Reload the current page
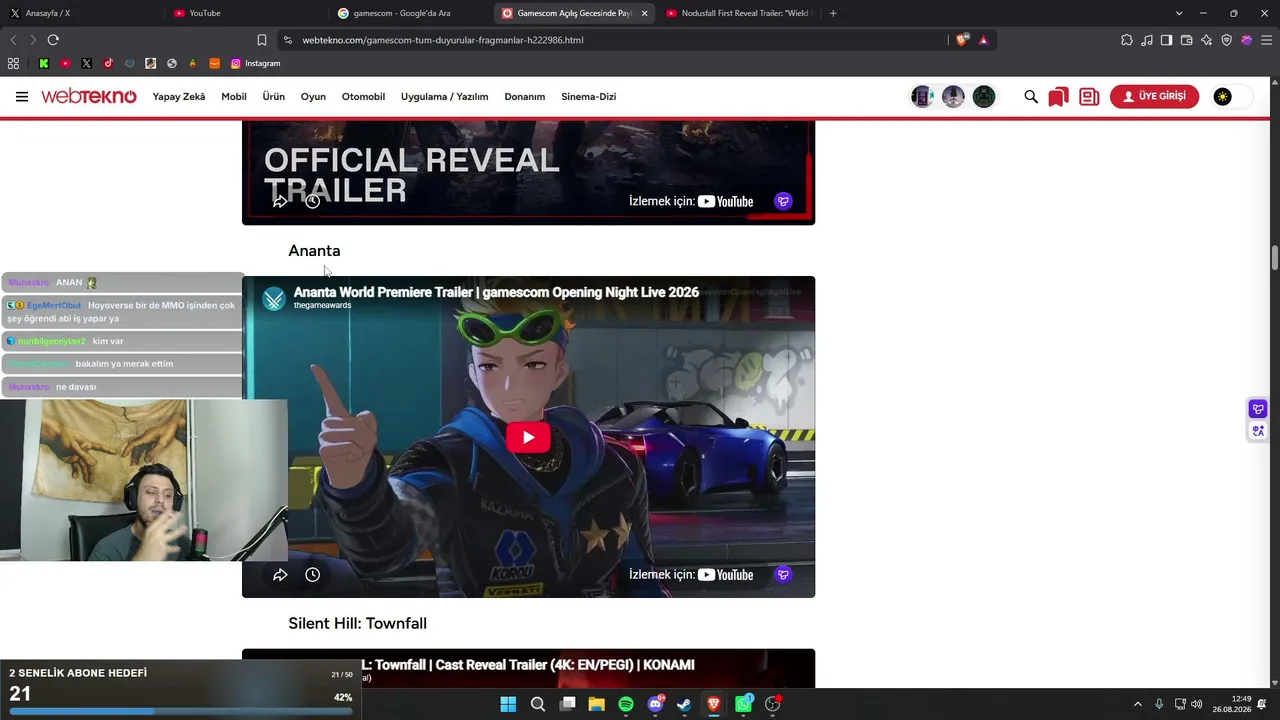The height and width of the screenshot is (720, 1280). pos(53,40)
